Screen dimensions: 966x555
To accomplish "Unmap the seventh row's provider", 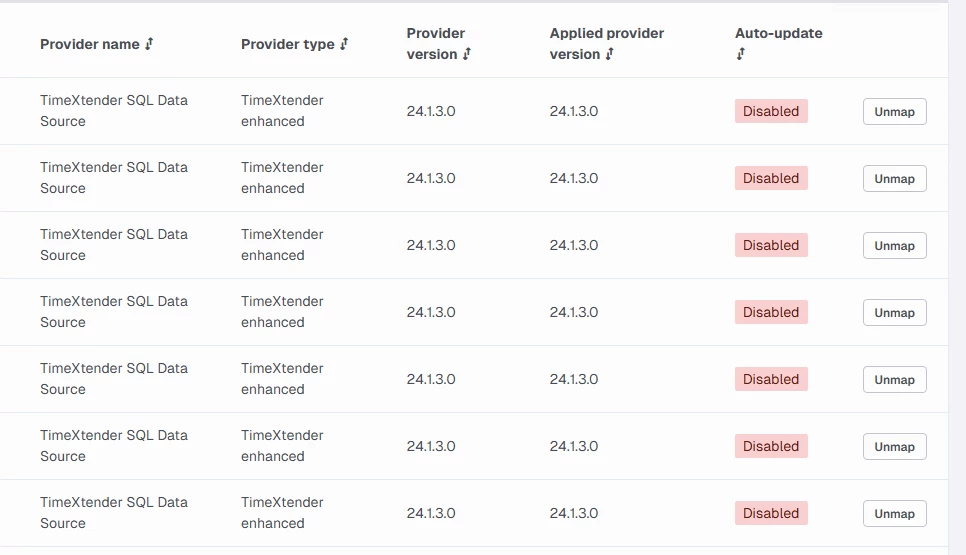I will coord(894,514).
